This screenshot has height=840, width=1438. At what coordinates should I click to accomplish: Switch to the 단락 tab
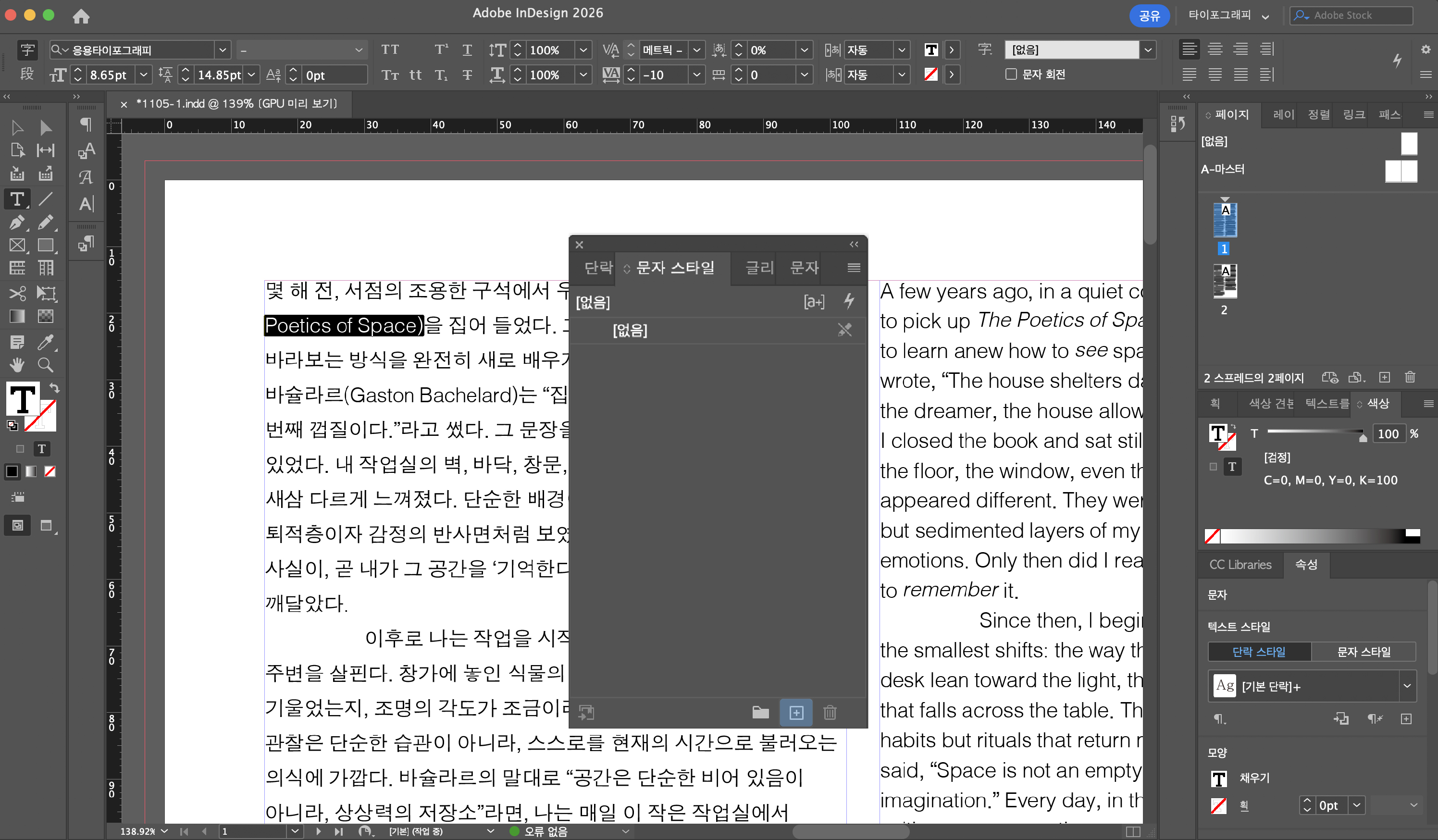point(598,268)
